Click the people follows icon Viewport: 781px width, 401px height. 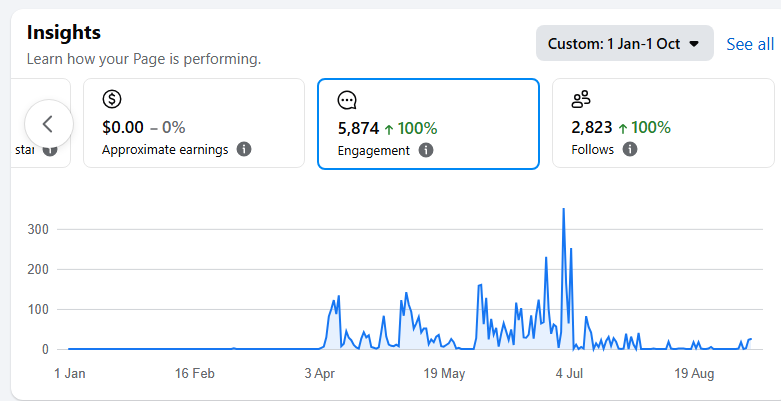coord(581,99)
